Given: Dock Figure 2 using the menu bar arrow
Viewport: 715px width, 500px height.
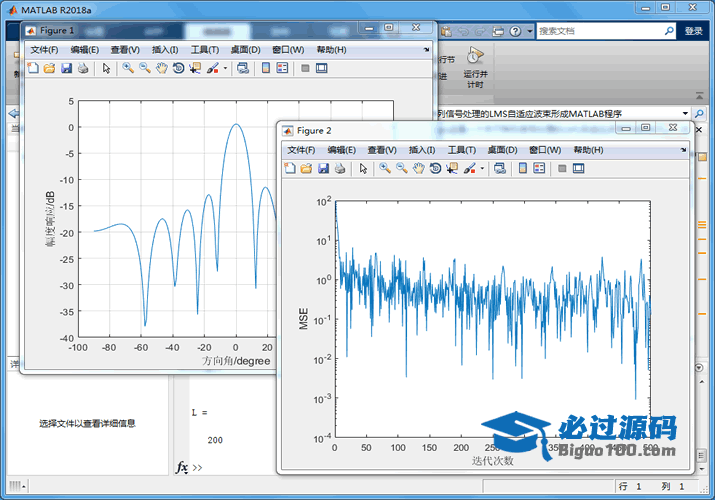Looking at the screenshot, I should (x=683, y=150).
